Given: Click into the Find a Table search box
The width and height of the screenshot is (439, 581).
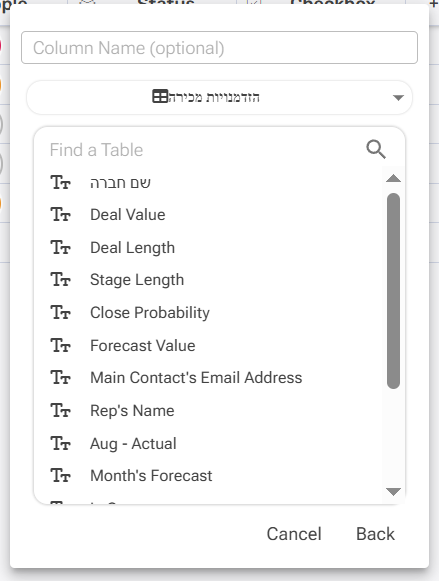Looking at the screenshot, I should 206,150.
